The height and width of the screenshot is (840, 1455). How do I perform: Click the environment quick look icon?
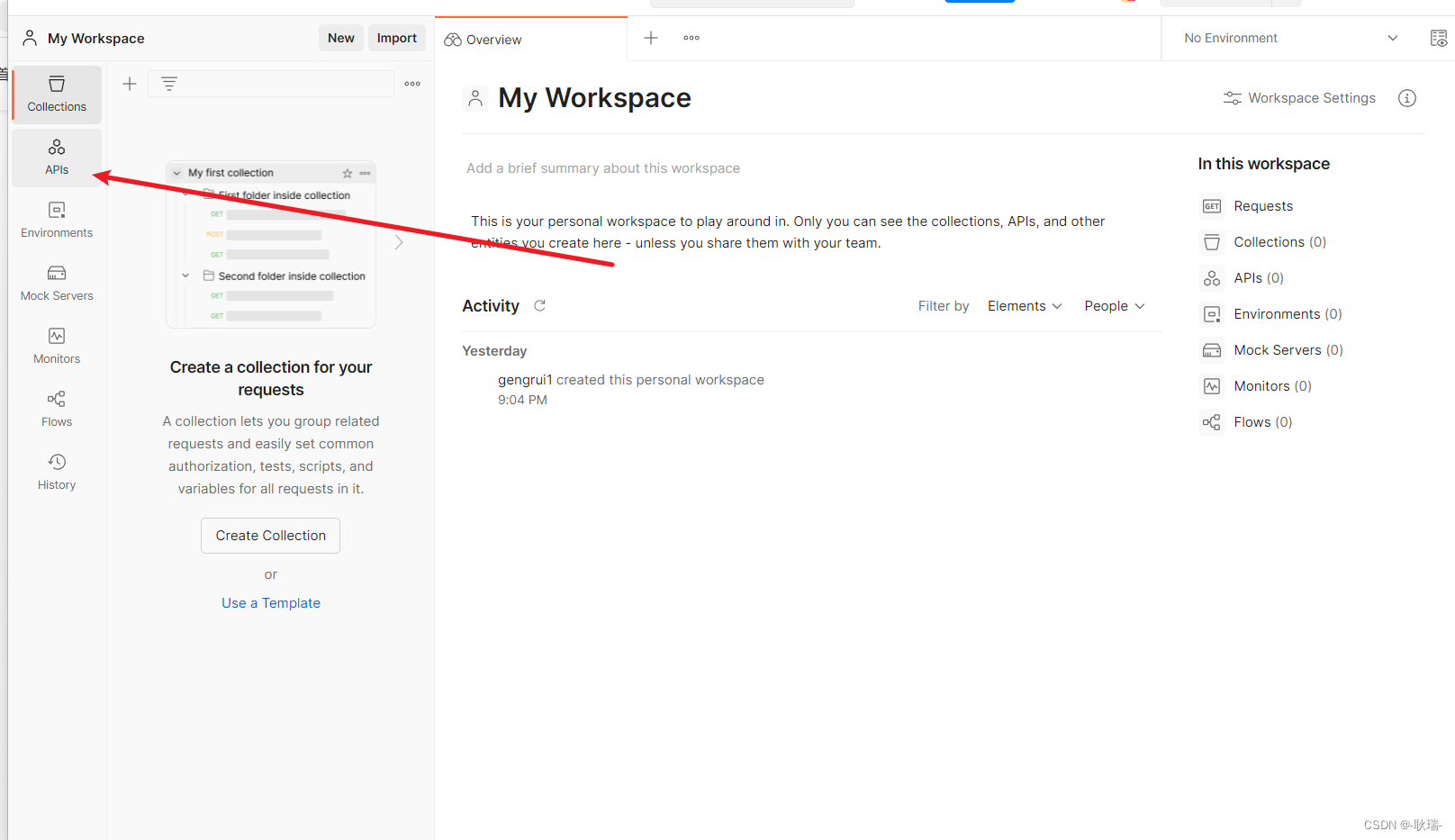click(x=1438, y=38)
